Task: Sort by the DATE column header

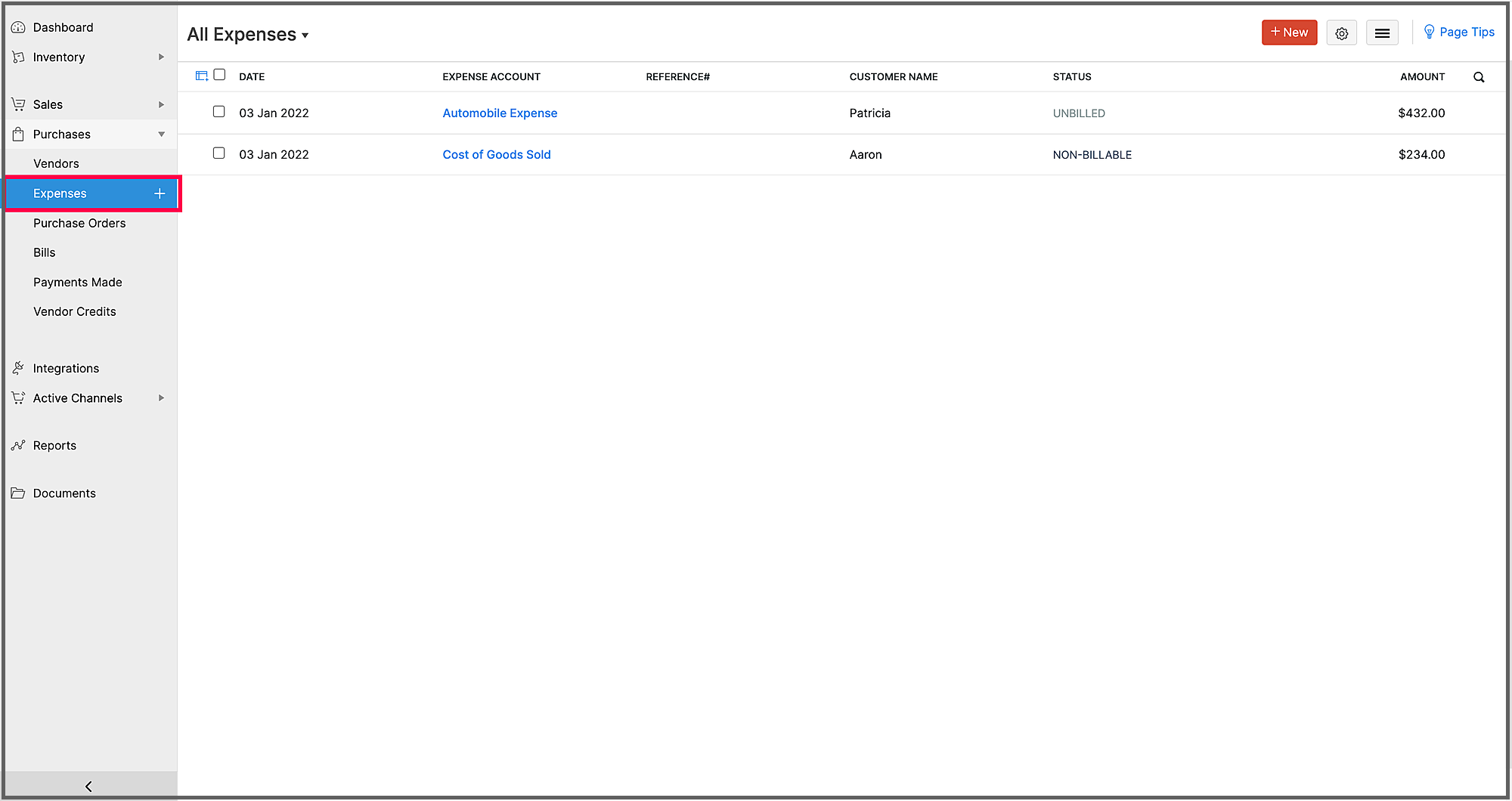Action: click(x=252, y=77)
